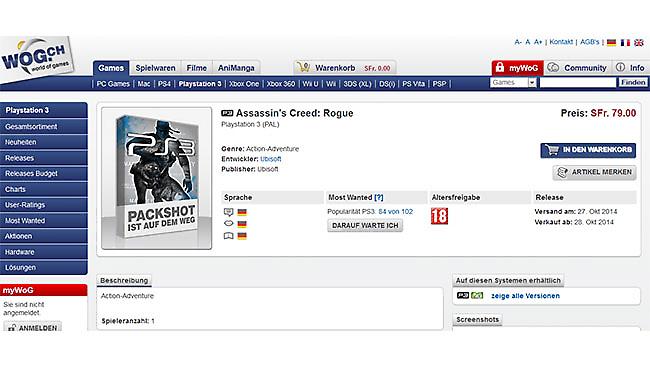This screenshot has height=366, width=650.
Task: Go to Mac category
Action: [143, 84]
